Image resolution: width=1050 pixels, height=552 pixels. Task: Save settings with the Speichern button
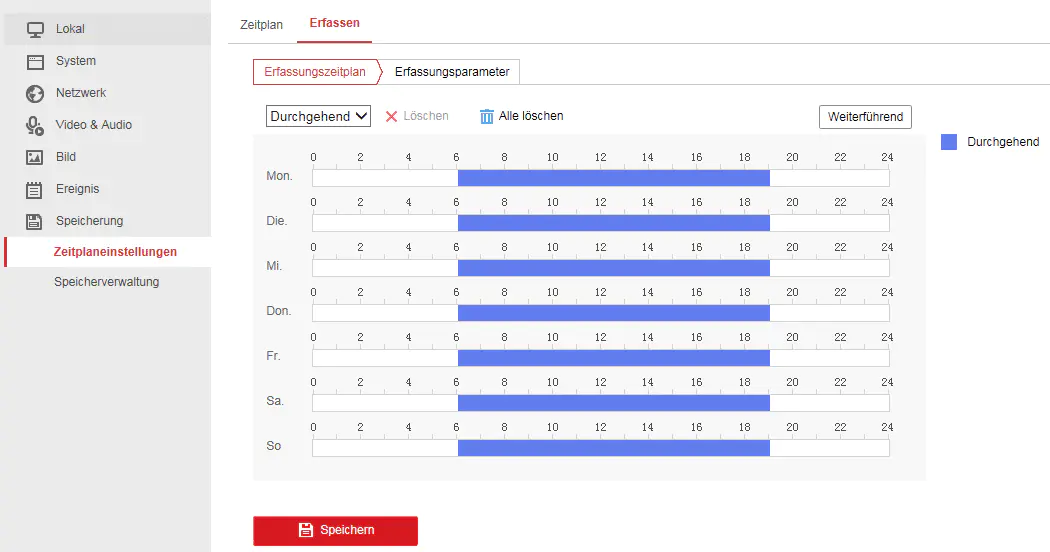[335, 530]
